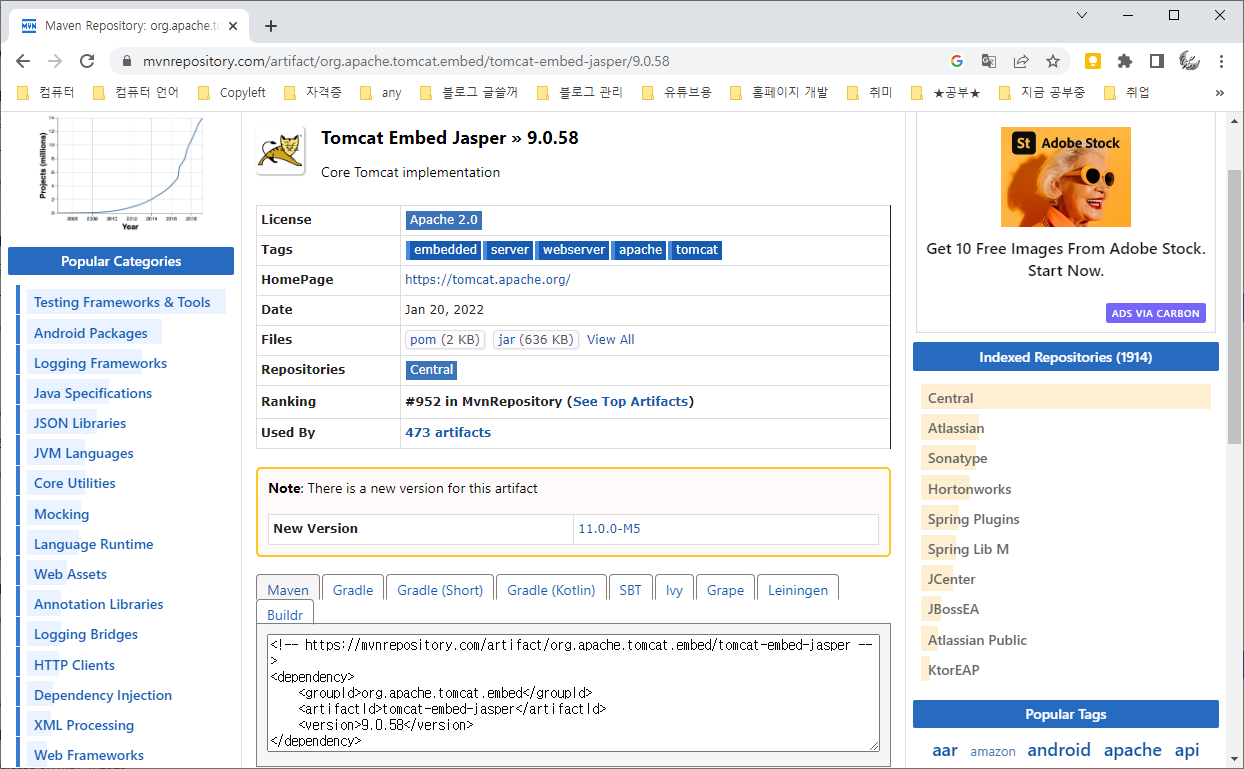The height and width of the screenshot is (769, 1244).
Task: Go back with the browser back arrow
Action: pyautogui.click(x=23, y=61)
